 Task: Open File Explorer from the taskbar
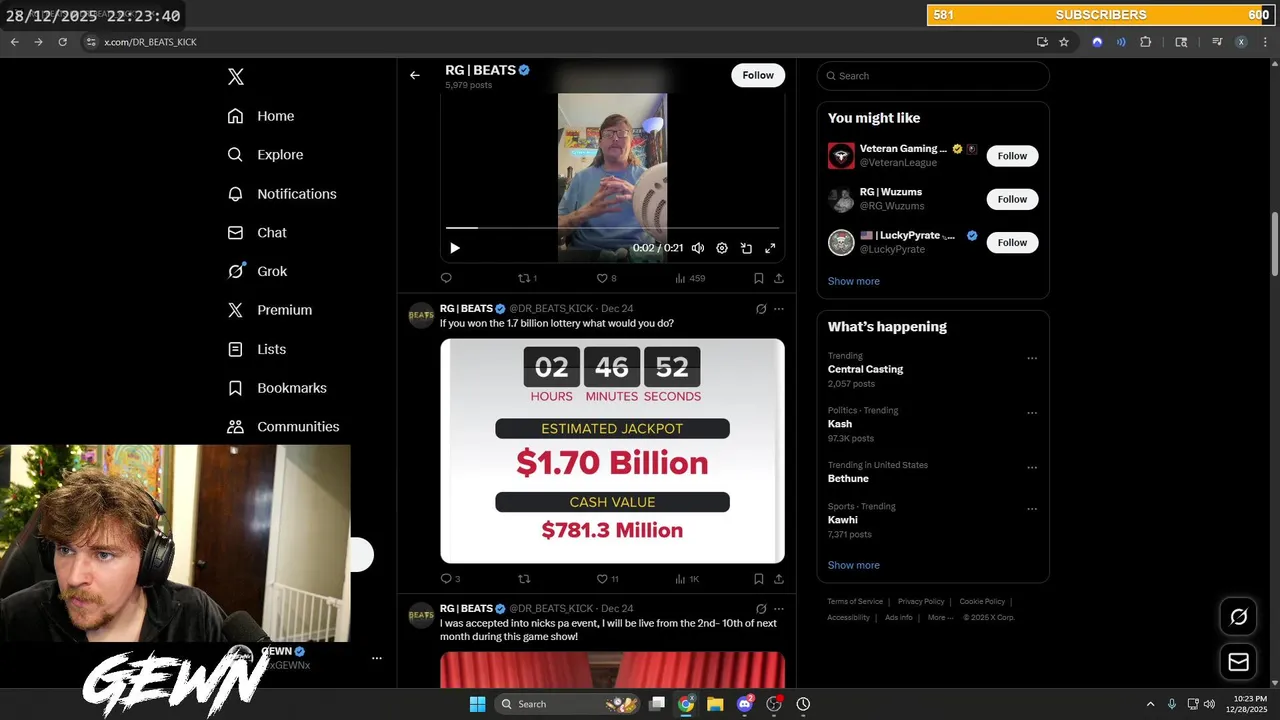(x=715, y=704)
